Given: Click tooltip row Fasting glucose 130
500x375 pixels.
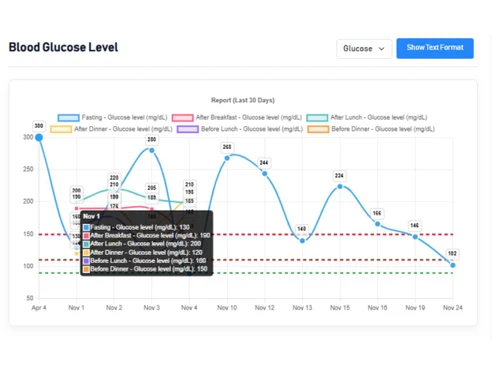Looking at the screenshot, I should pyautogui.click(x=136, y=227).
